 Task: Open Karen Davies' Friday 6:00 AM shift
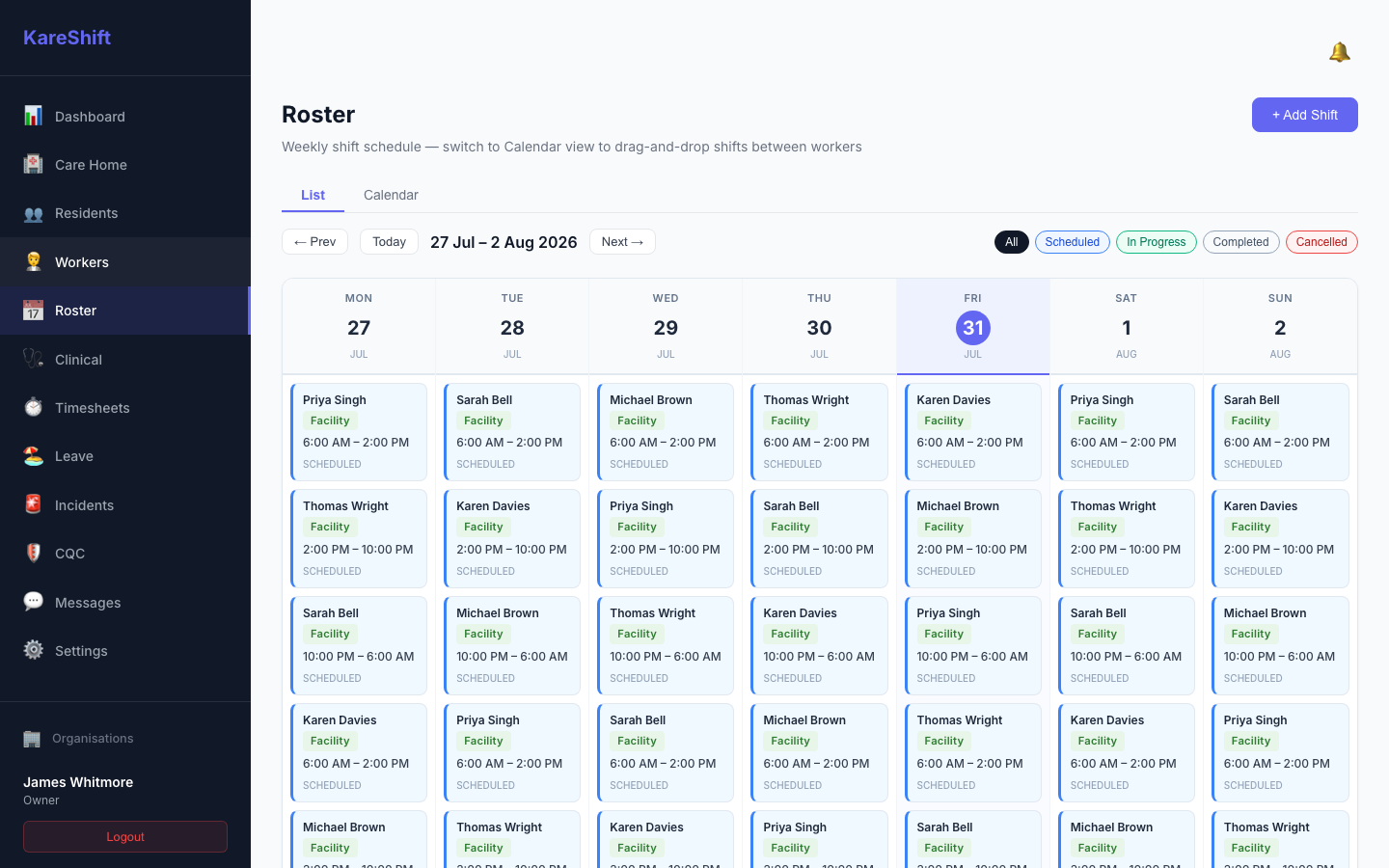pos(972,432)
